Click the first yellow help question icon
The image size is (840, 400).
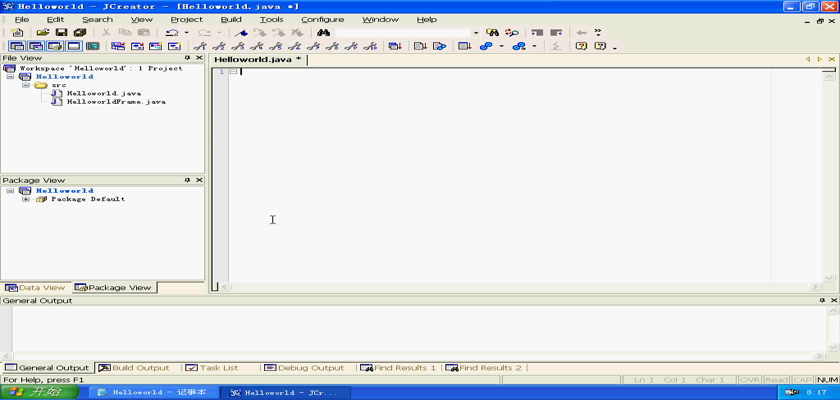pyautogui.click(x=581, y=47)
